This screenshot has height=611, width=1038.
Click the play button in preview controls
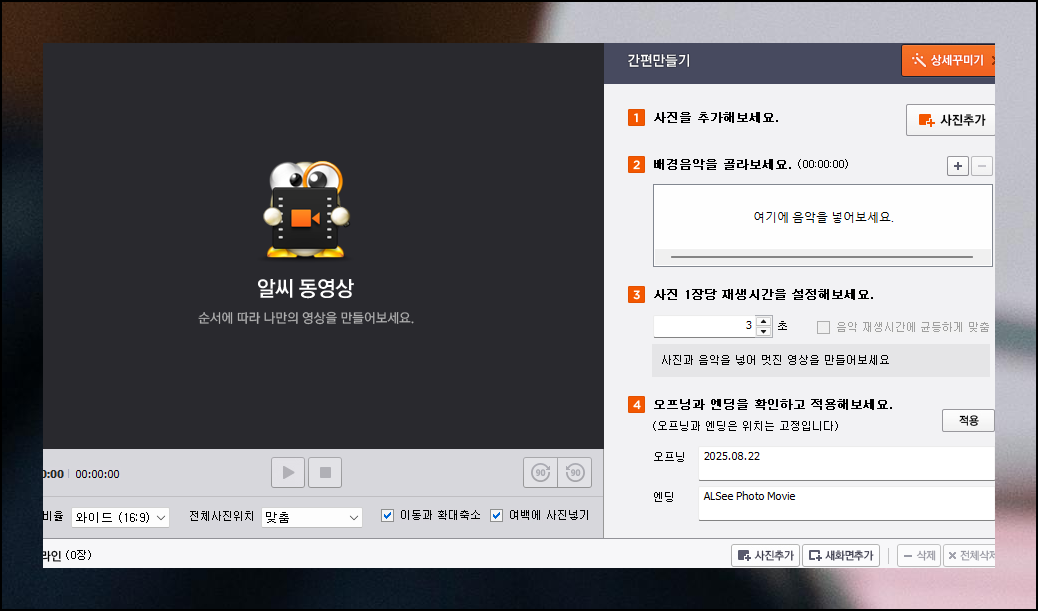point(288,473)
